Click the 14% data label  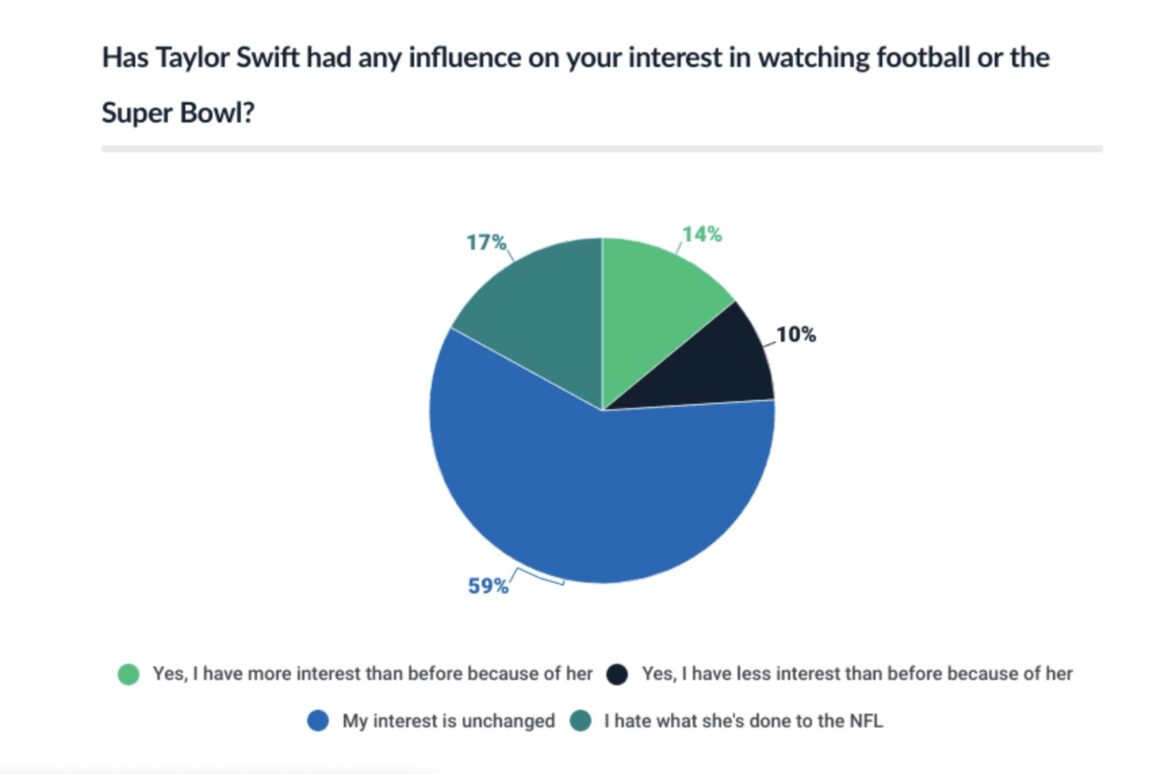(702, 235)
